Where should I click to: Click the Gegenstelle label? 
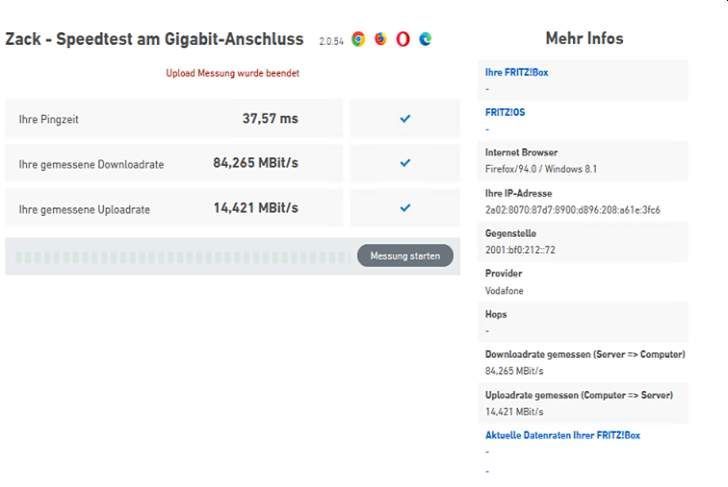510,233
